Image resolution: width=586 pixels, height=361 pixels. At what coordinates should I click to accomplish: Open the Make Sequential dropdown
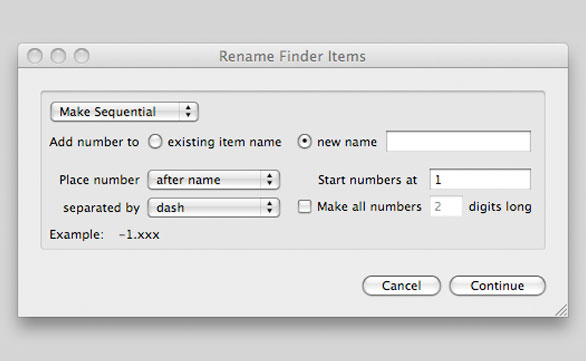click(124, 112)
